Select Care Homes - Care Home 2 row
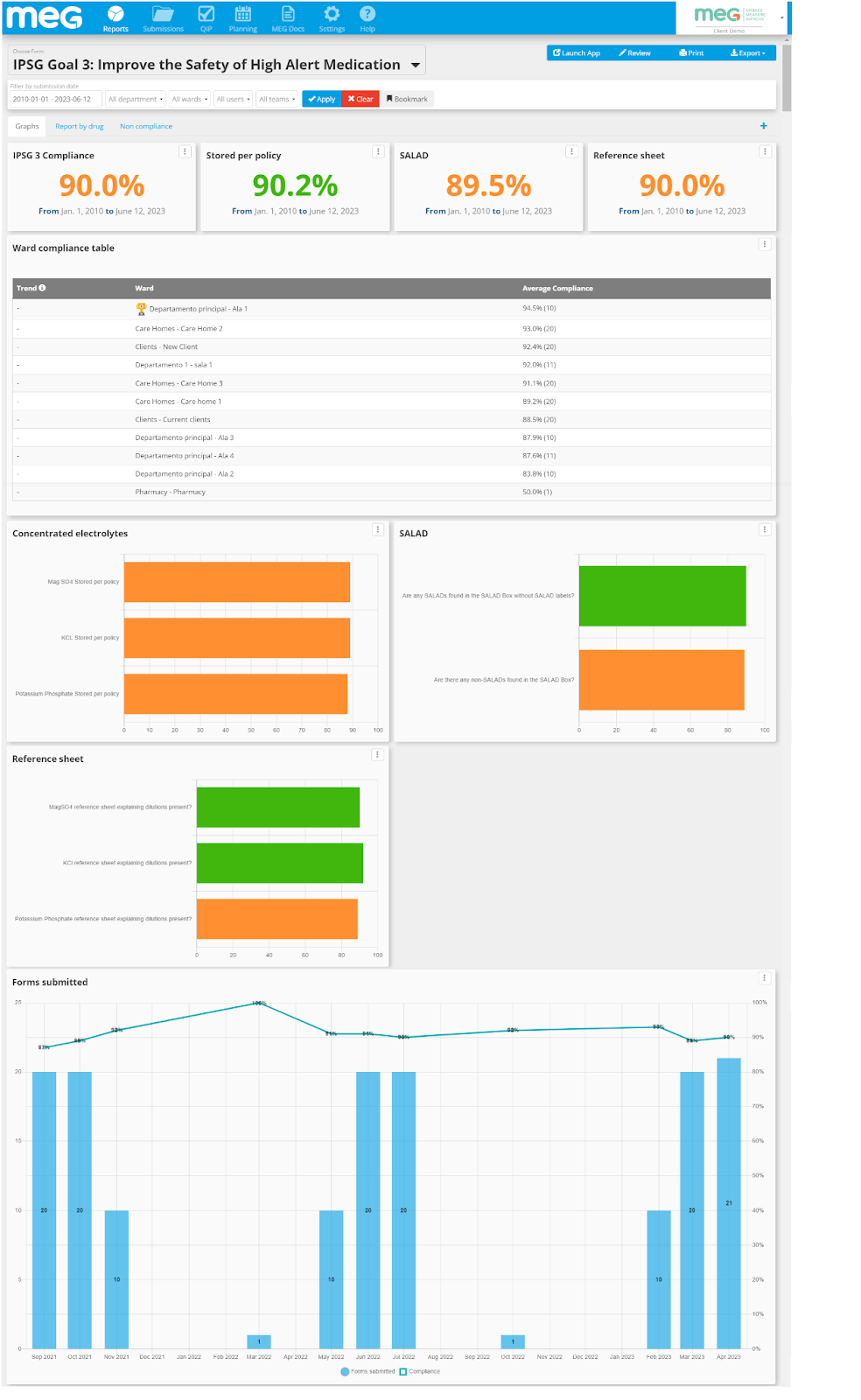This screenshot has height=1400, width=861. 392,328
